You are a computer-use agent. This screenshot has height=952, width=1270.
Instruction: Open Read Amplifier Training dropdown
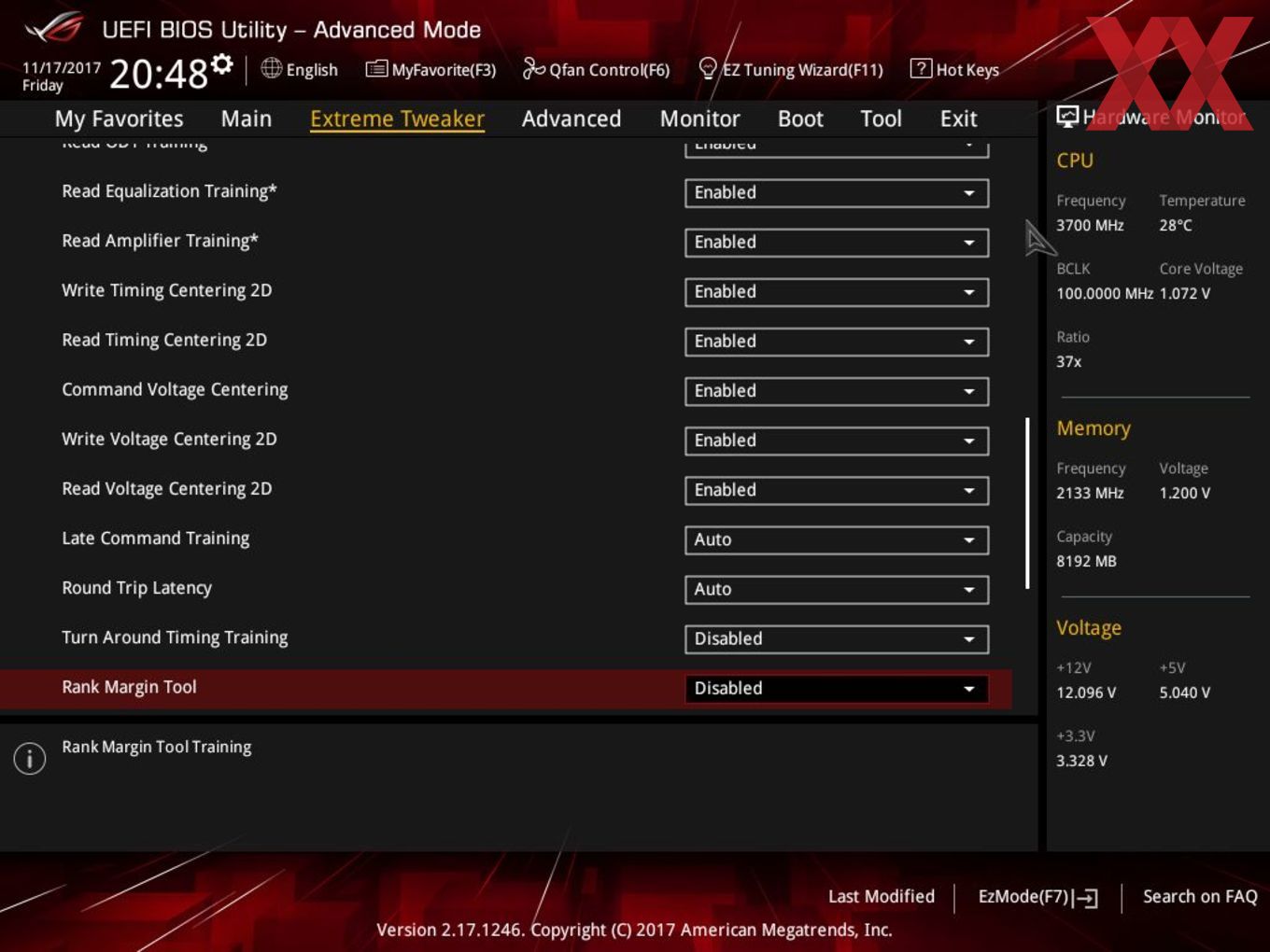(x=837, y=242)
